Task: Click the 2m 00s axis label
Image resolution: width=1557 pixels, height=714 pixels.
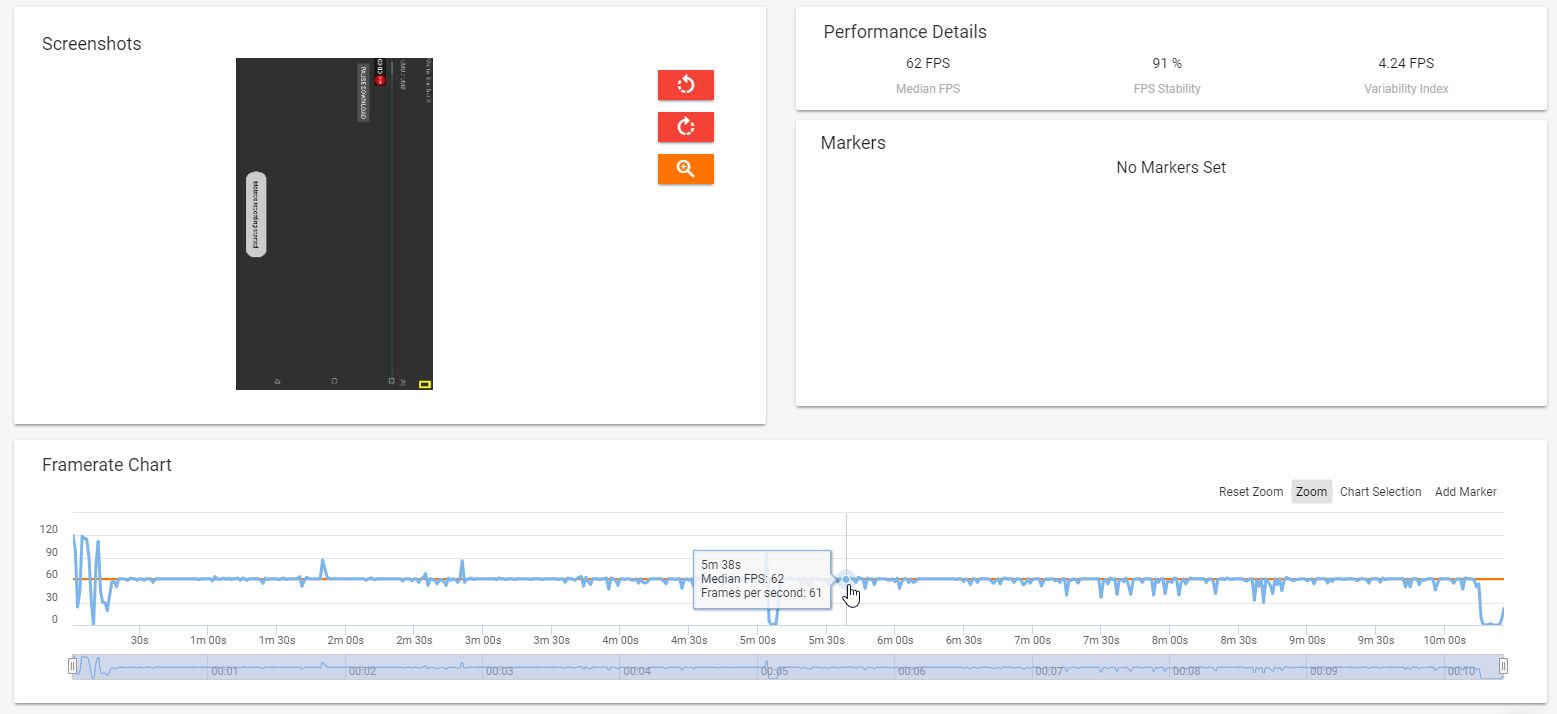Action: 345,640
